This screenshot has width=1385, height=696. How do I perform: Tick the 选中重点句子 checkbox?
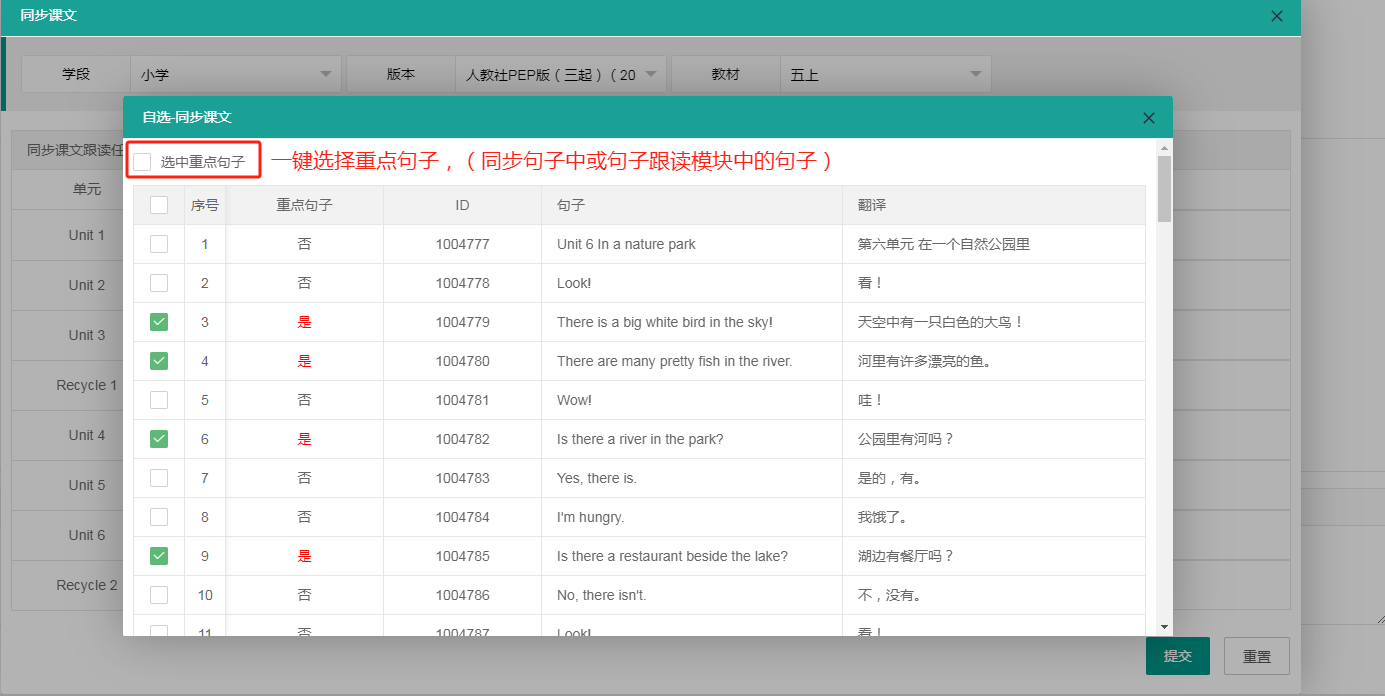coord(142,162)
